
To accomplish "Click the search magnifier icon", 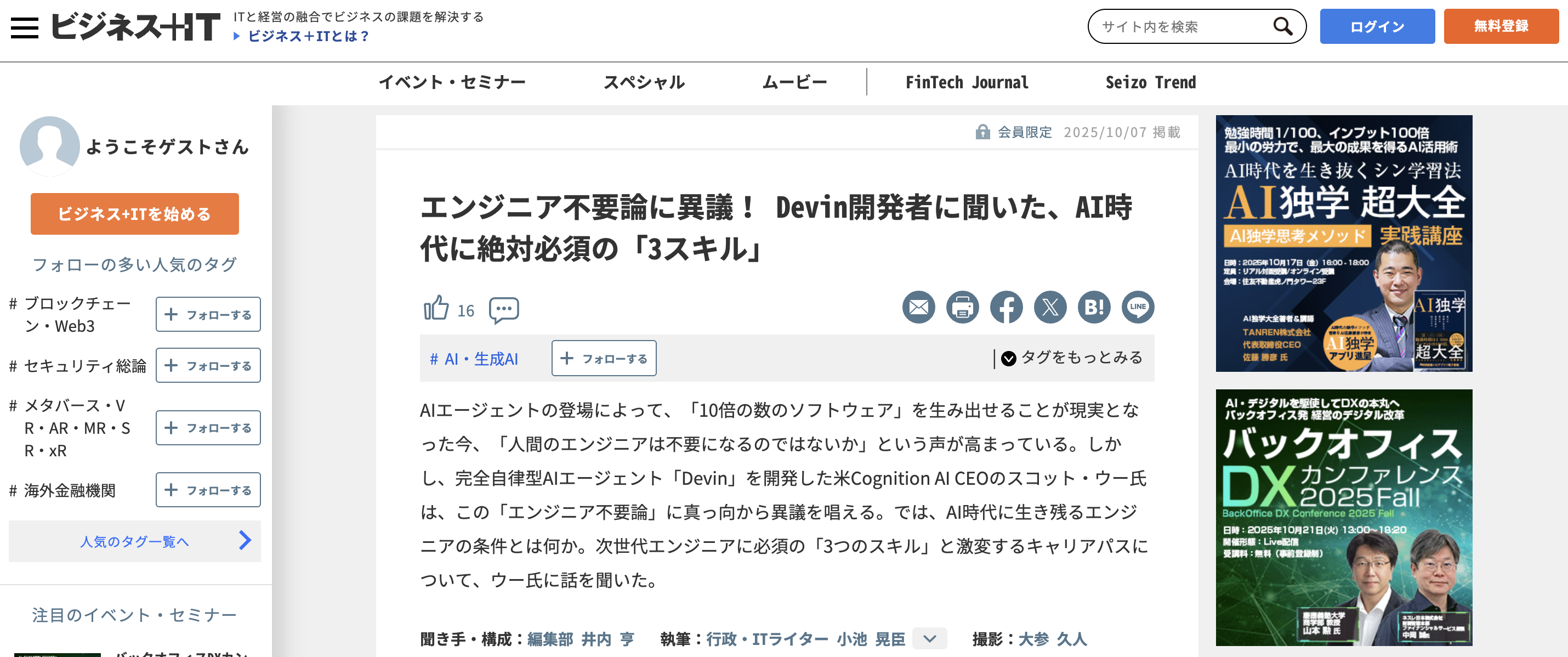I will coord(1282,26).
